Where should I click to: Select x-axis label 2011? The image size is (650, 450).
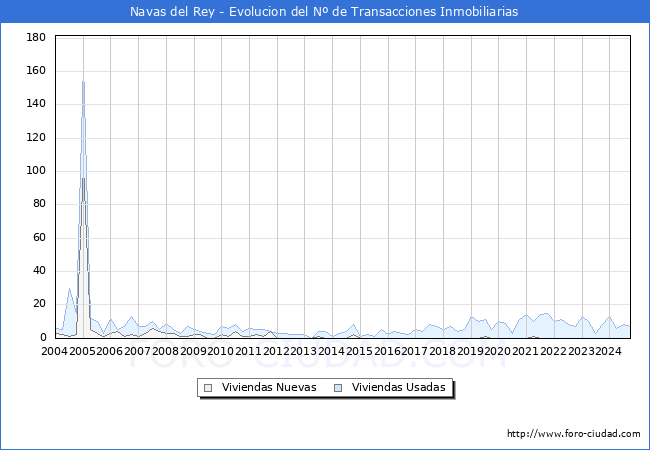coord(249,351)
